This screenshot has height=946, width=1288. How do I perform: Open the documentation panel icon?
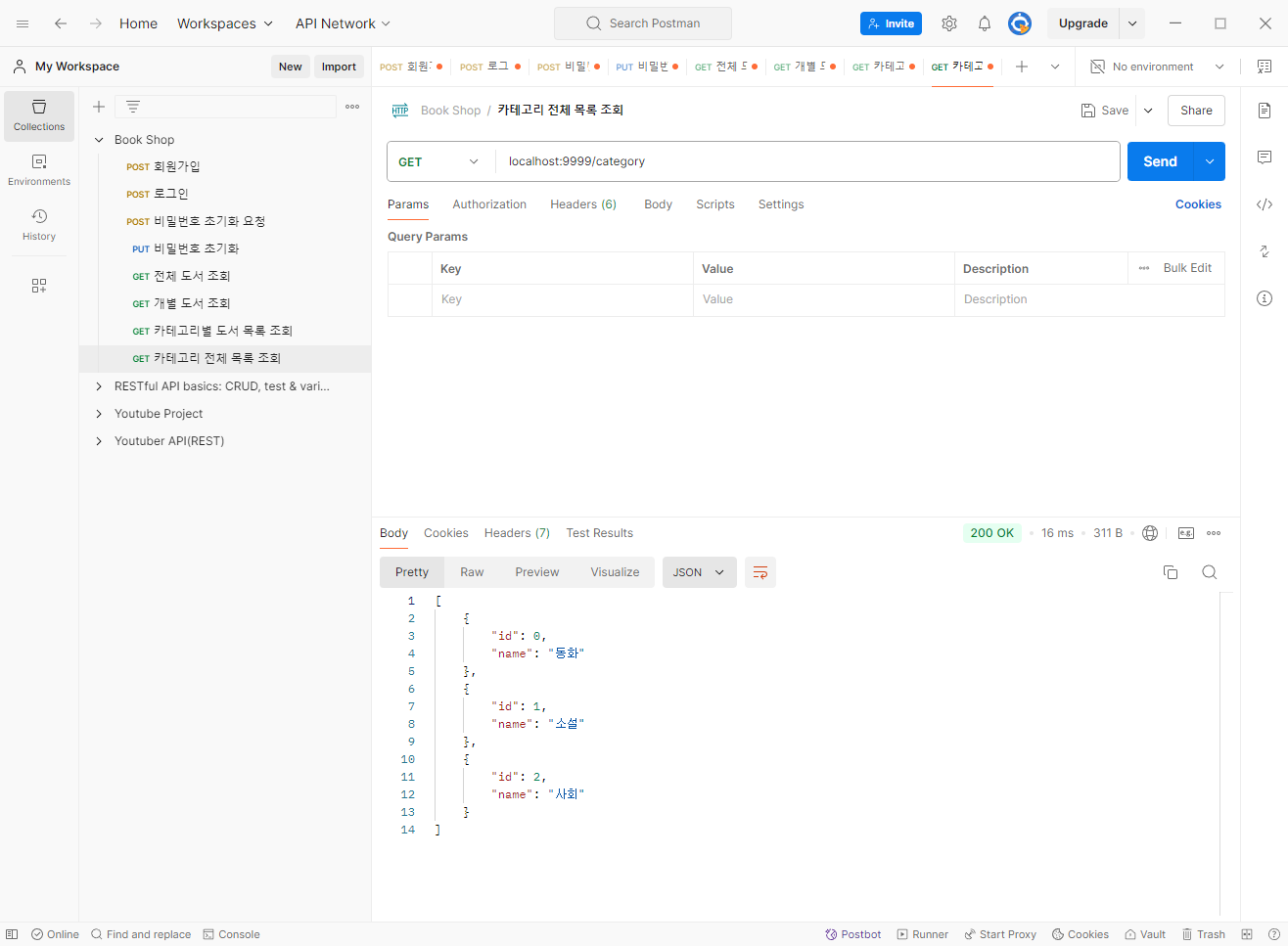[1265, 111]
